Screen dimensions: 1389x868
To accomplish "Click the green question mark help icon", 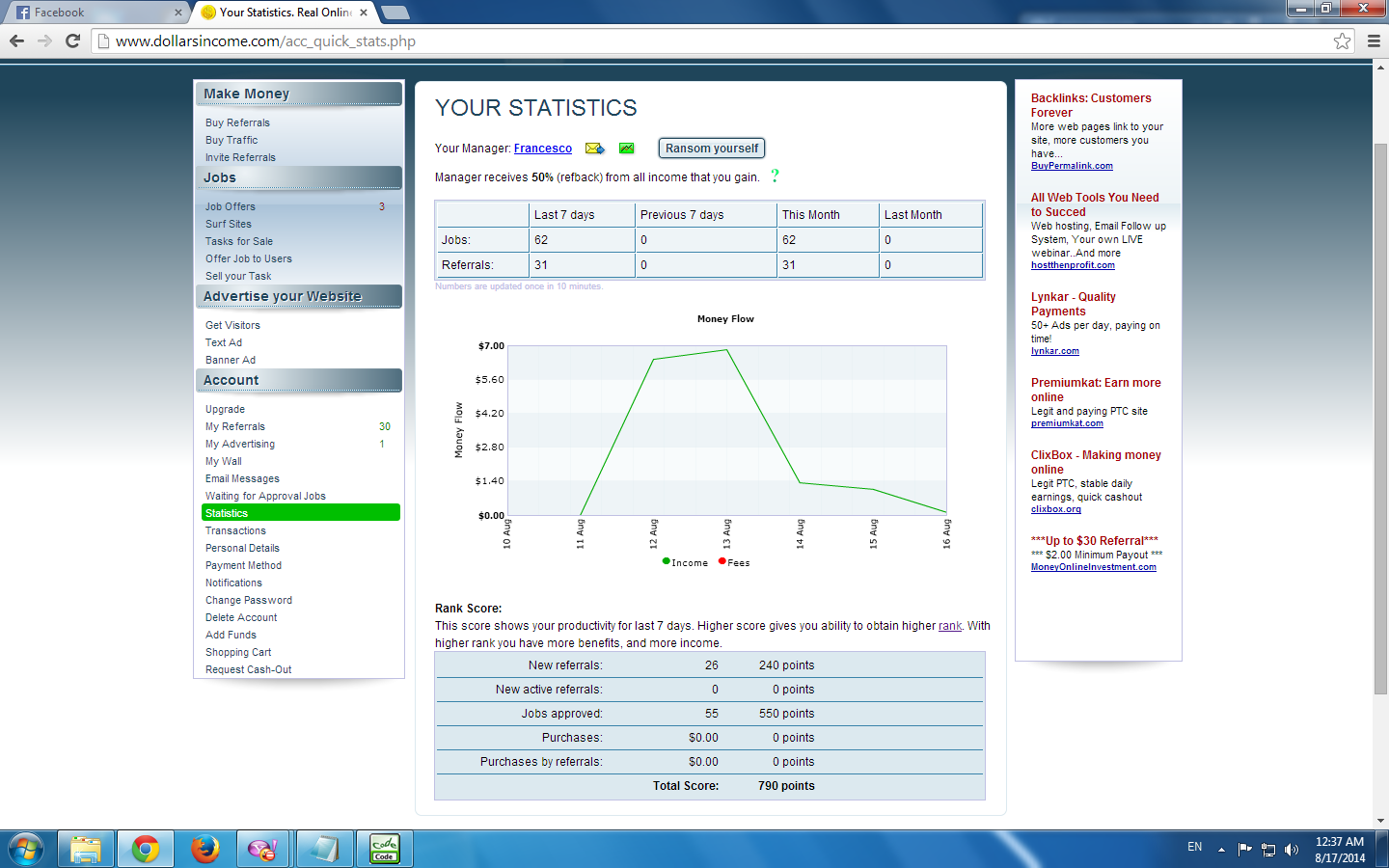I will tap(775, 176).
